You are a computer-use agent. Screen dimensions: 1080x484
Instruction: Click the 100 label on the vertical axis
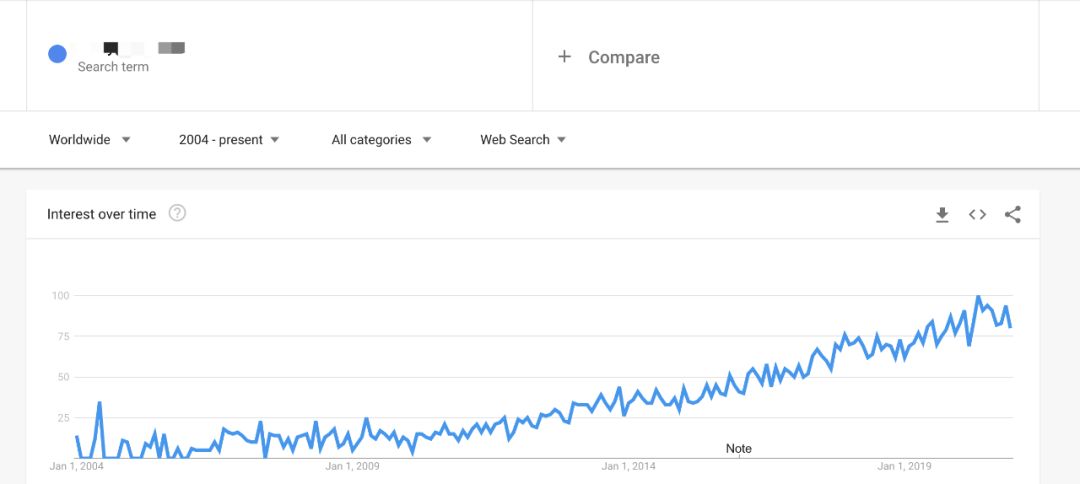point(60,295)
